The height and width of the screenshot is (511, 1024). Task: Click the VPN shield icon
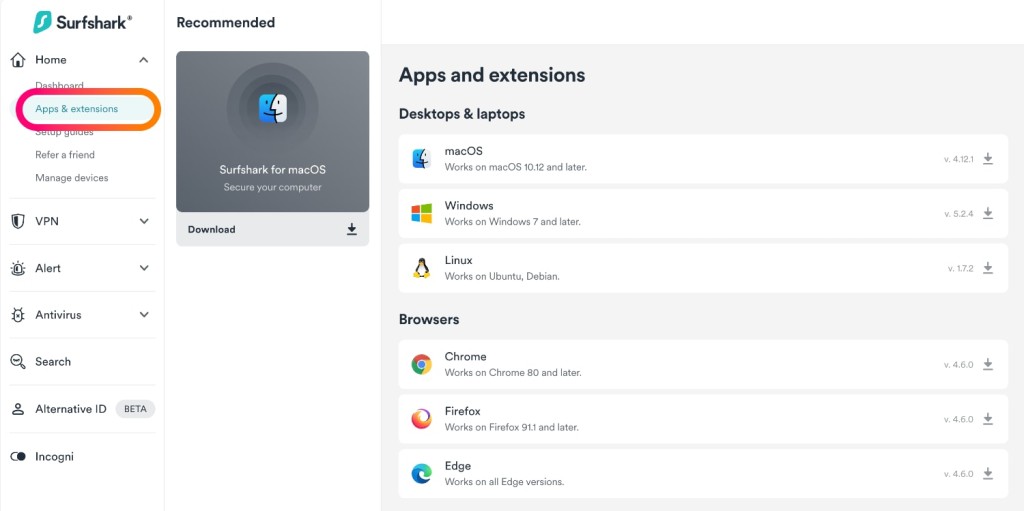(18, 221)
